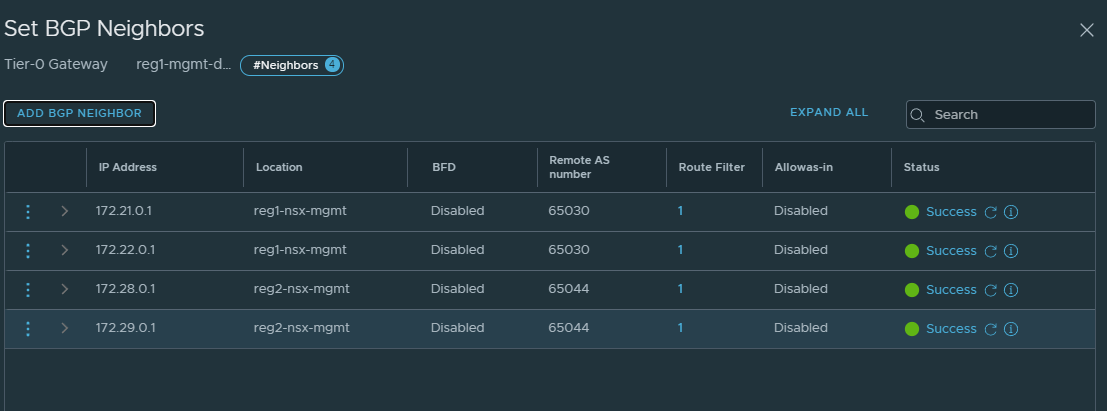Expand row for neighbor 172.21.0.1

(x=65, y=211)
